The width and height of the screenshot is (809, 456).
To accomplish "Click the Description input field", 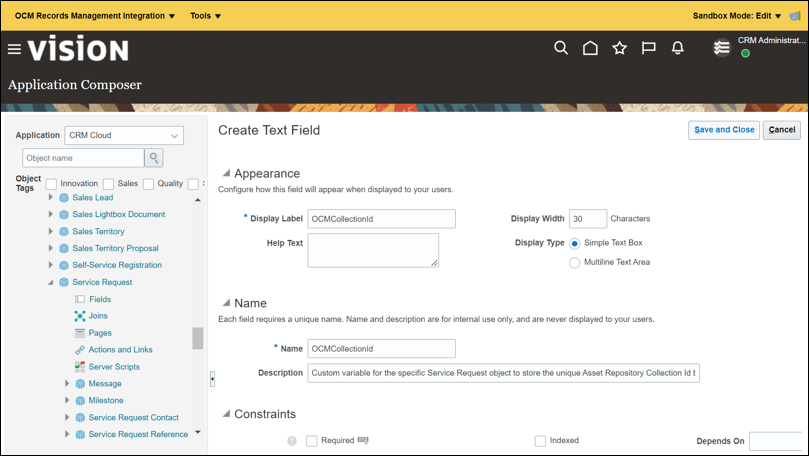I will (x=504, y=373).
